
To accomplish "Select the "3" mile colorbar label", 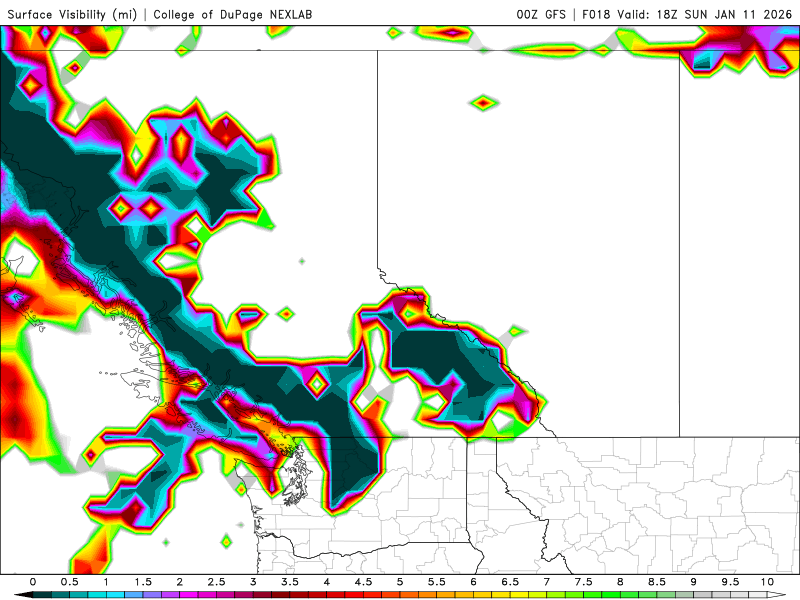I will [x=253, y=582].
